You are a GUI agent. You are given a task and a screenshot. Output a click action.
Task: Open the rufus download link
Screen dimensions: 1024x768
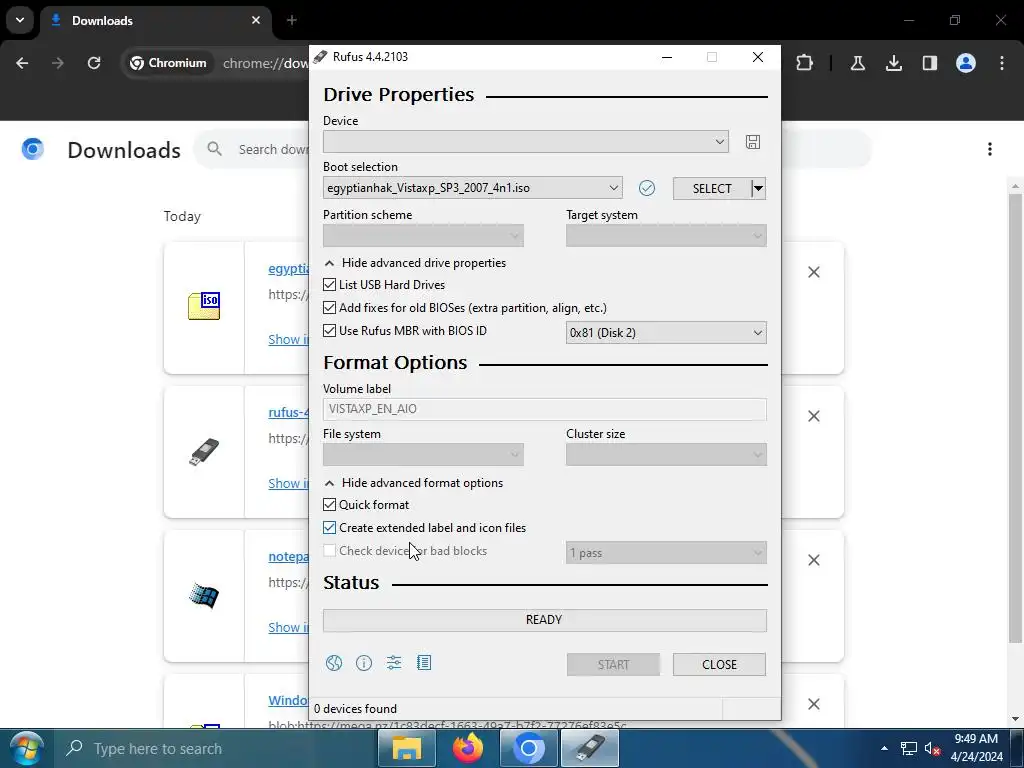[288, 412]
